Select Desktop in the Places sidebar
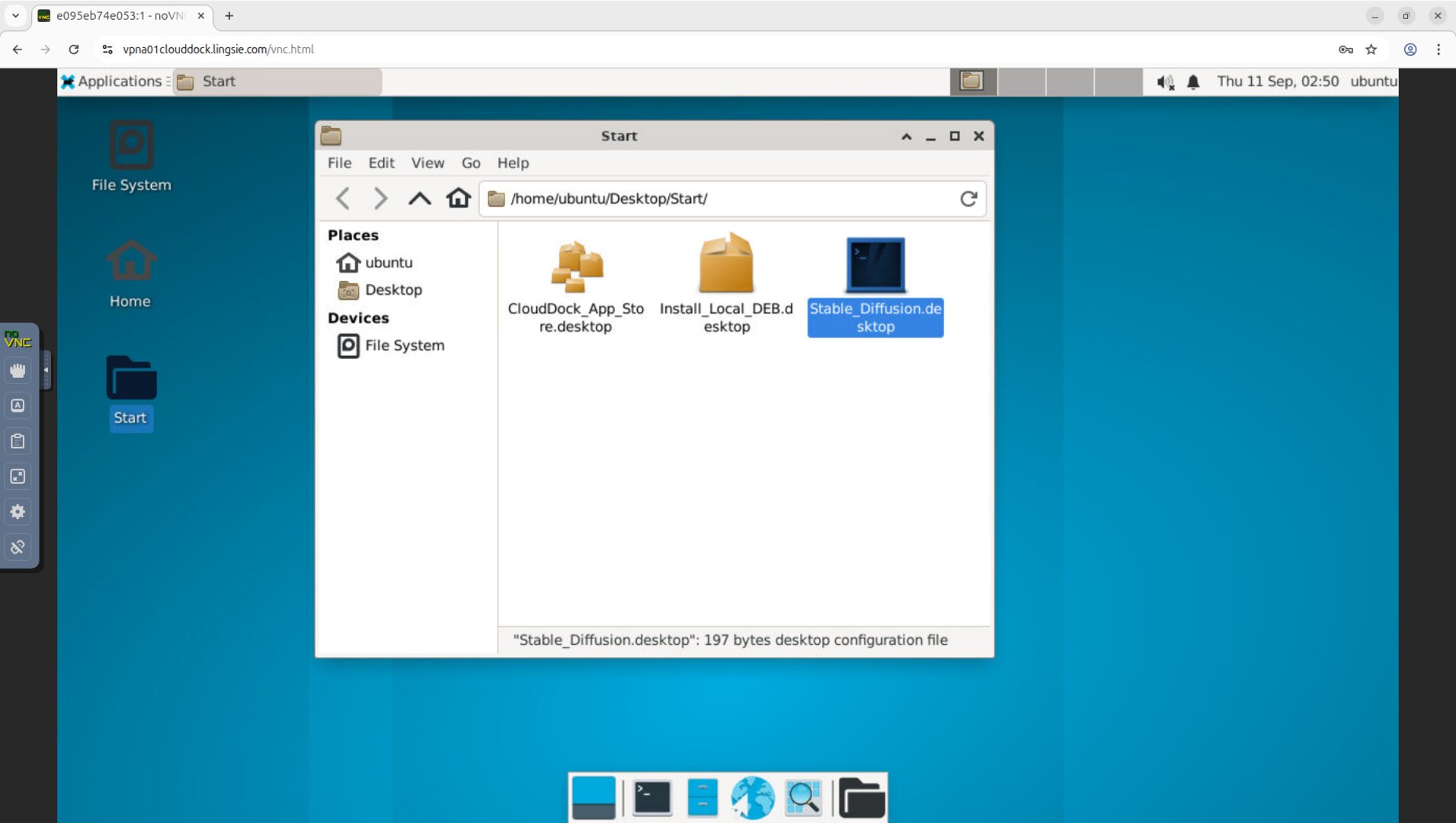The height and width of the screenshot is (823, 1456). pyautogui.click(x=394, y=290)
